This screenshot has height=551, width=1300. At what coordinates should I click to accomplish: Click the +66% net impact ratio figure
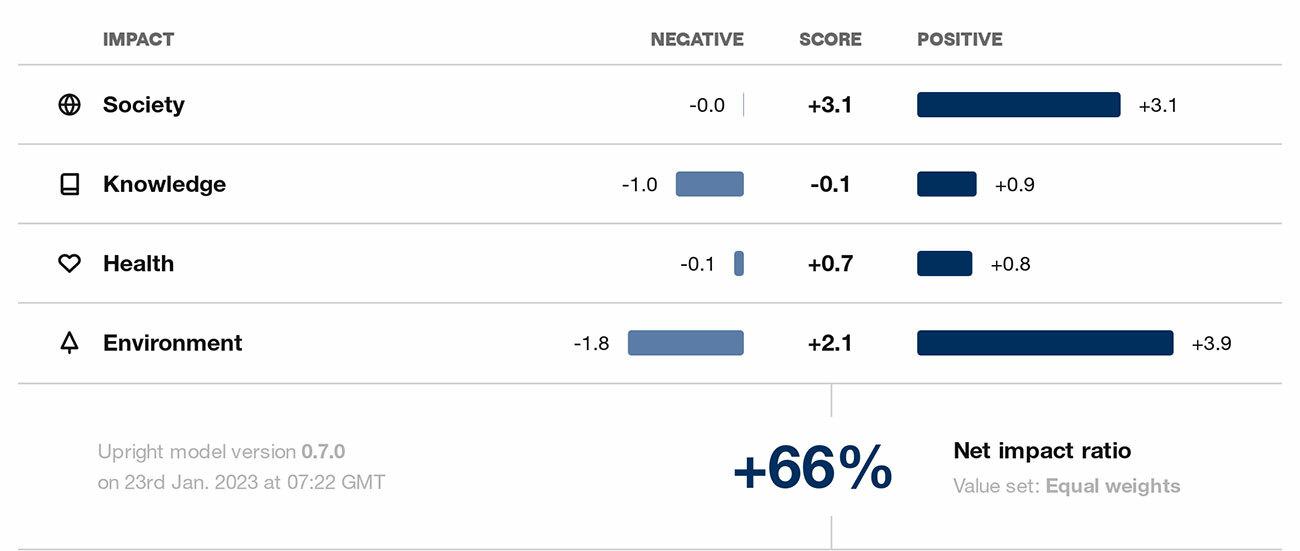coord(812,468)
